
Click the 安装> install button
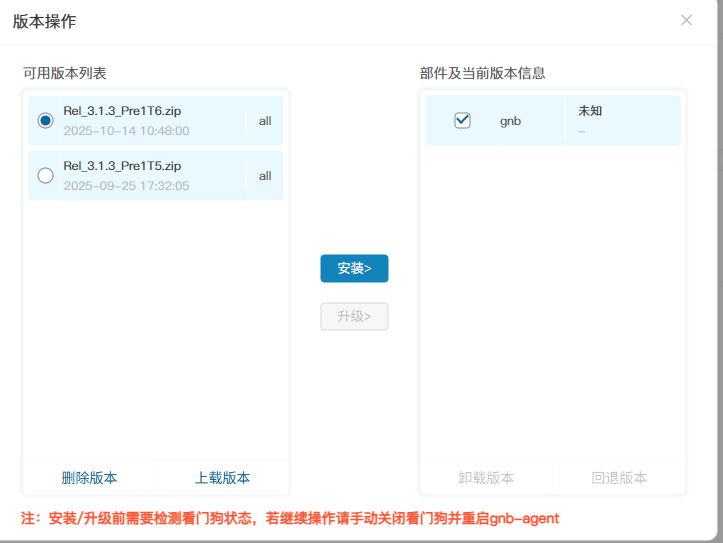354,268
